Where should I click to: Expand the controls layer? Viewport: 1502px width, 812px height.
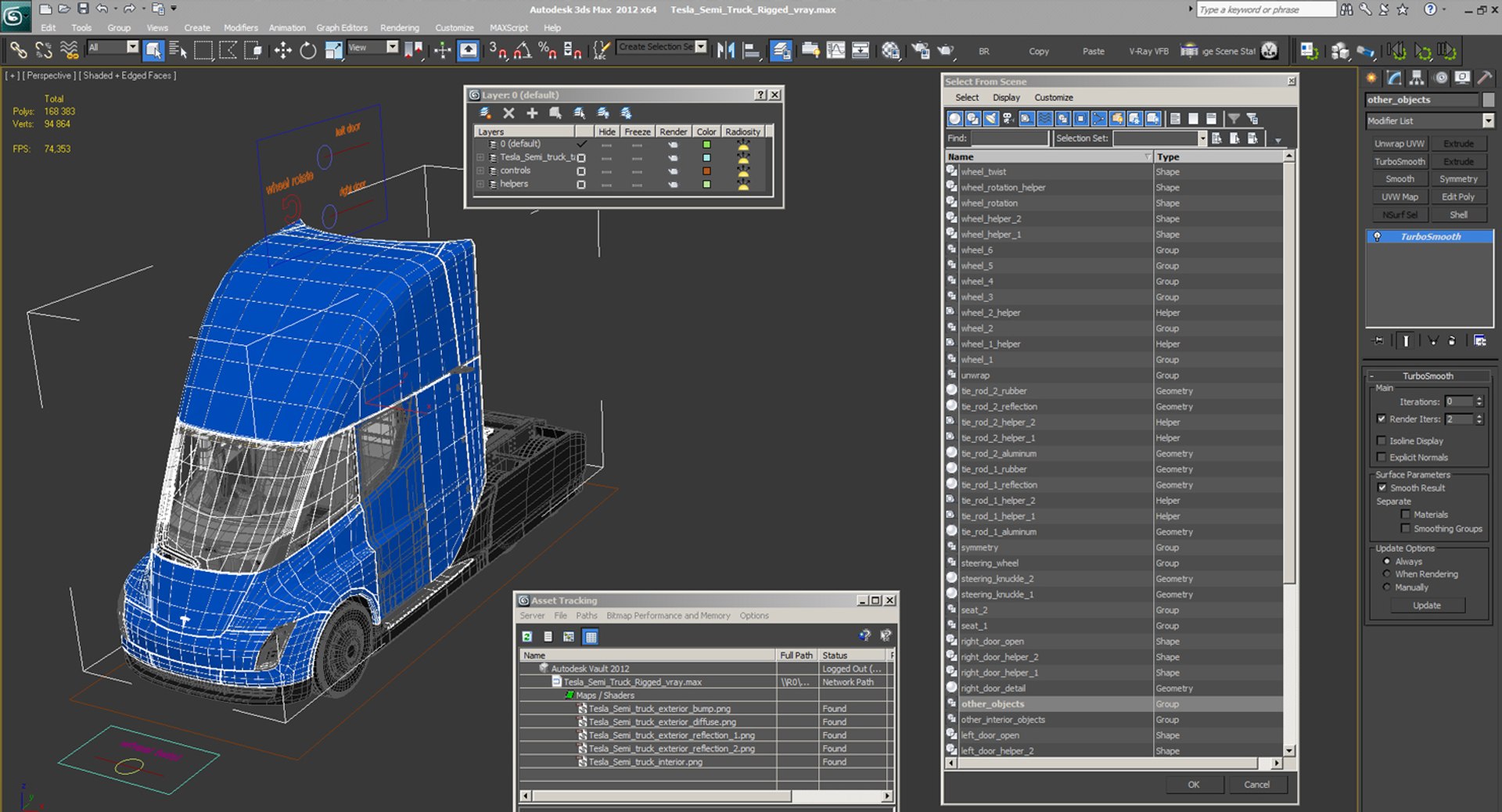coord(480,171)
